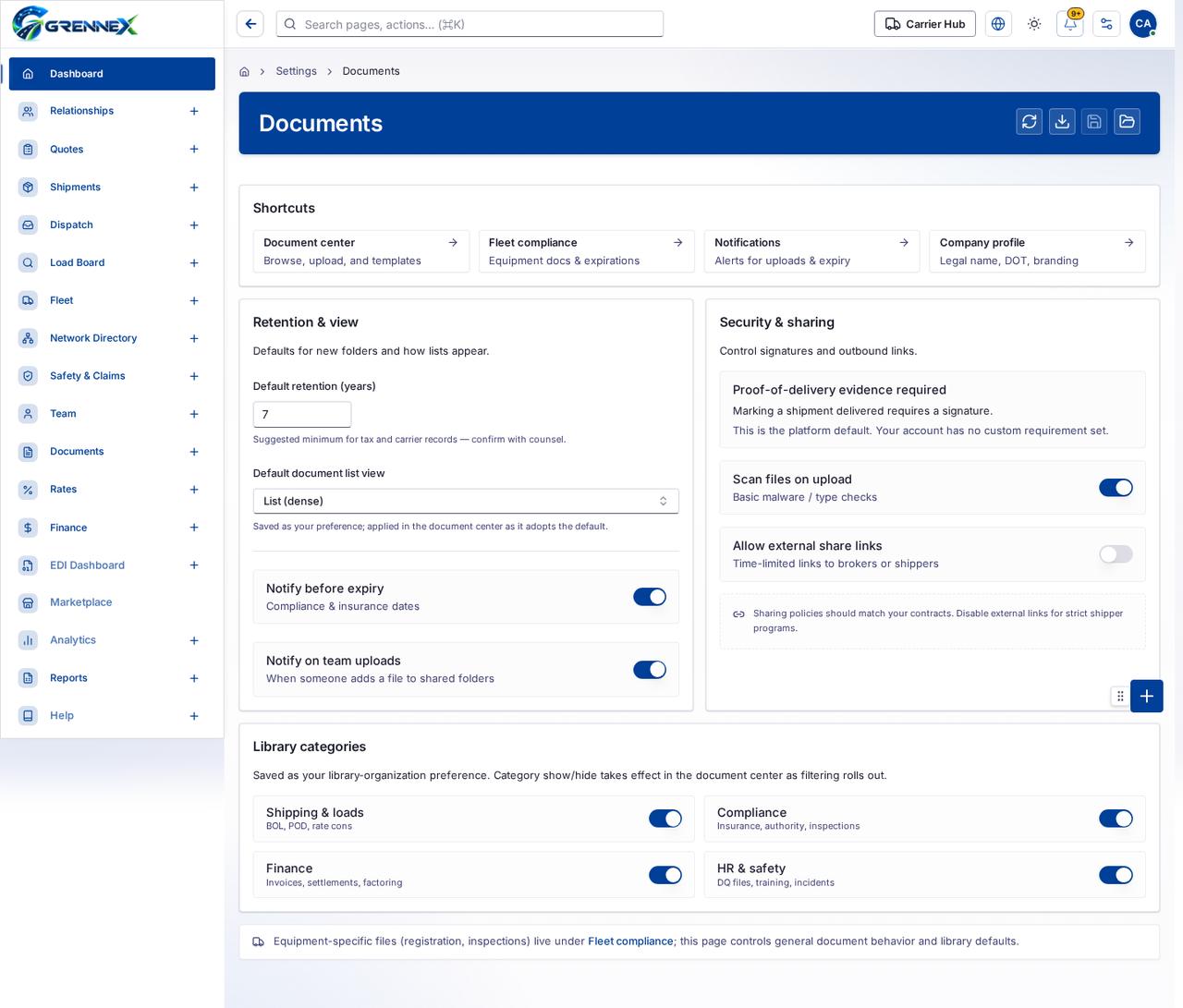
Task: Enable Allow external share links
Action: coord(1116,554)
